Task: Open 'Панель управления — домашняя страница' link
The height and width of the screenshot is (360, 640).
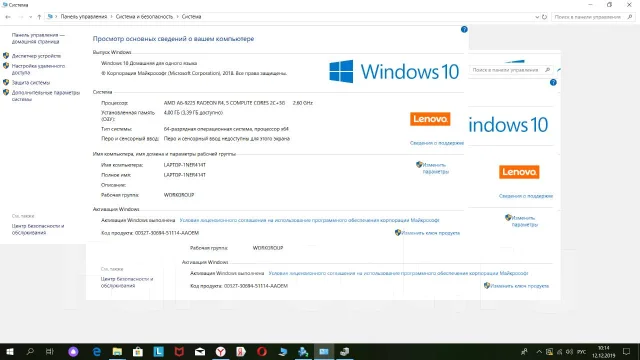Action: click(x=38, y=38)
